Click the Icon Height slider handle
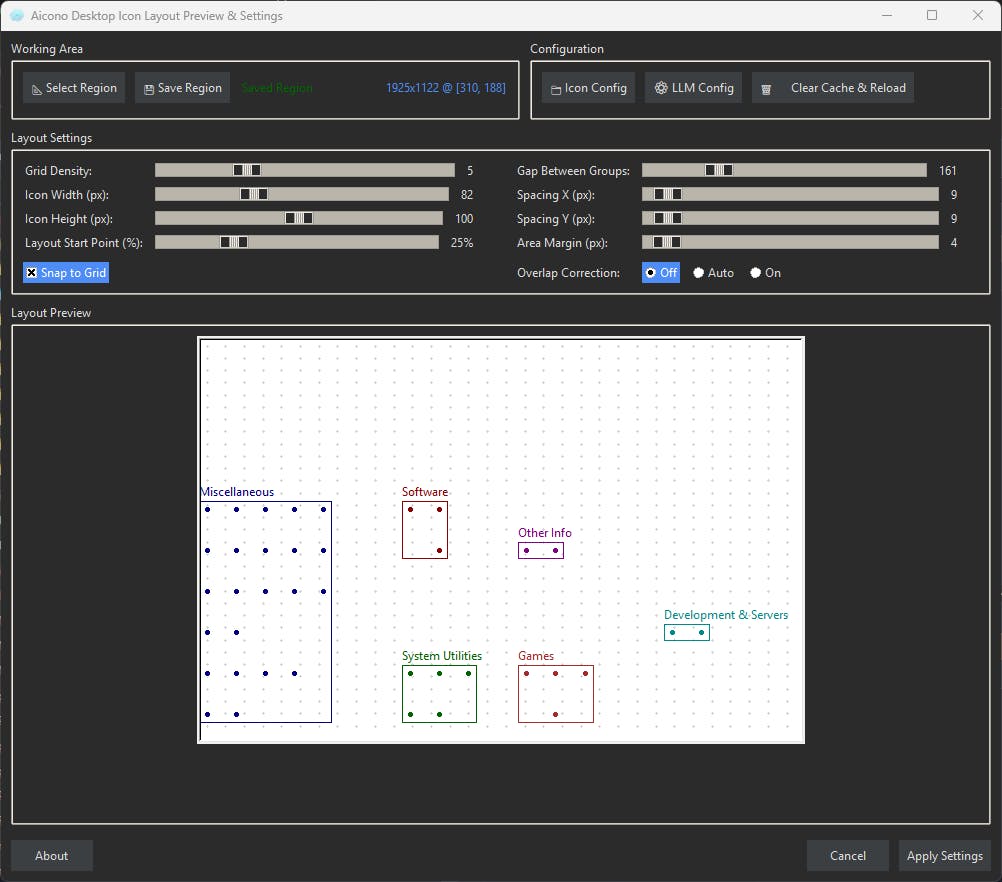 tap(298, 219)
